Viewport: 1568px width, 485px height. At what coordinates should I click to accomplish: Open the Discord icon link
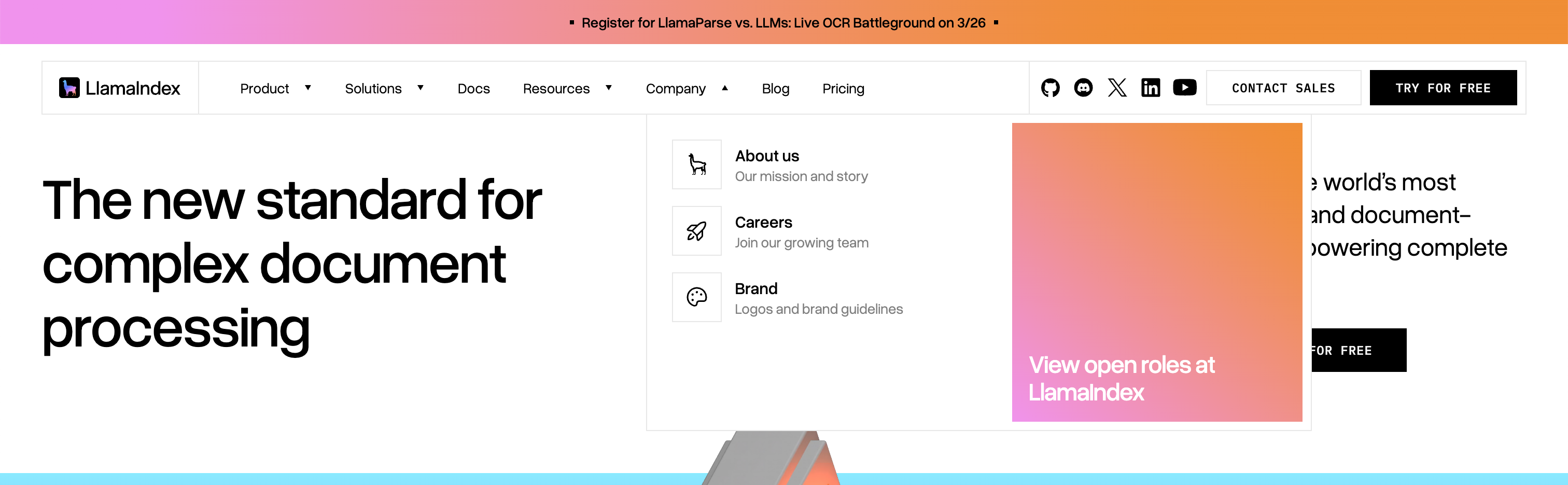(1084, 88)
